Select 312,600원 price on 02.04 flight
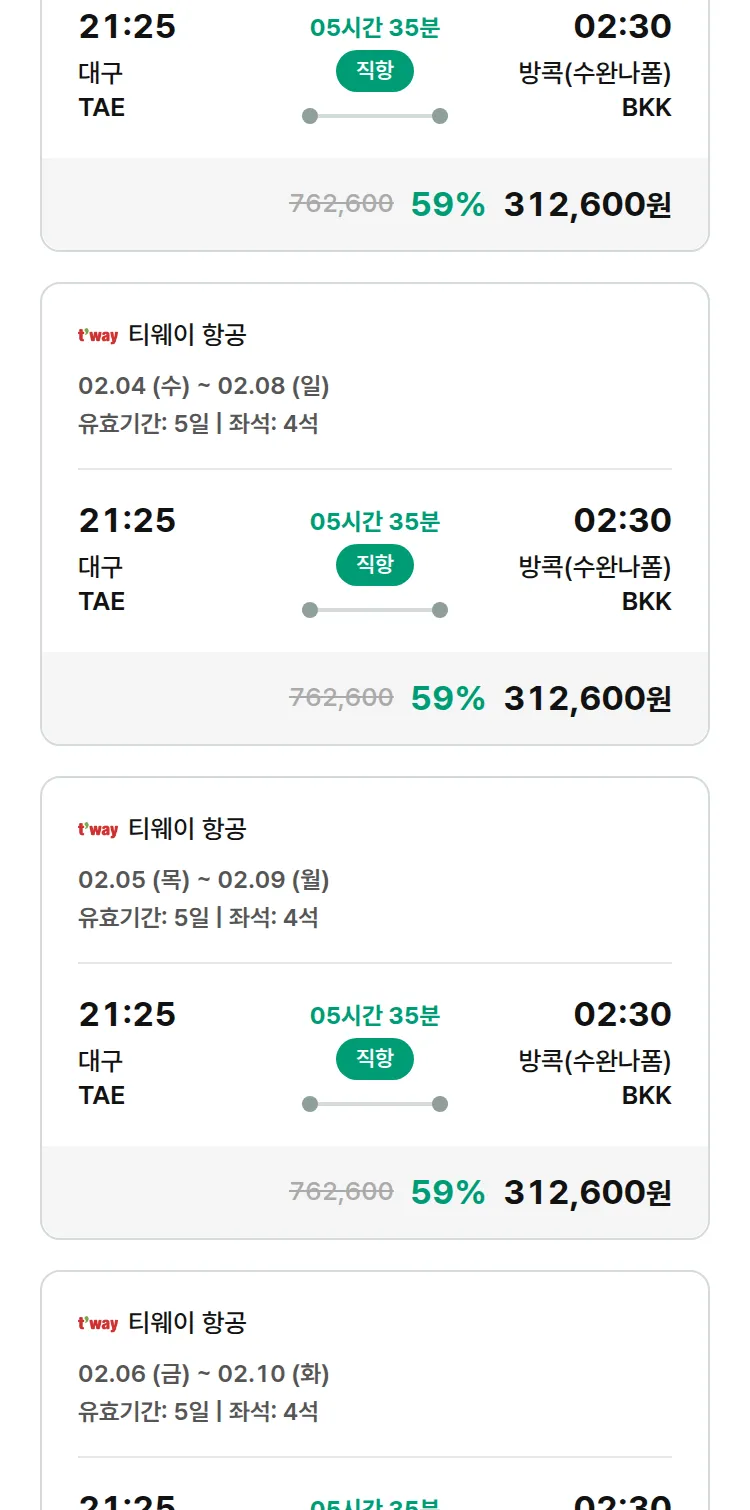 pyautogui.click(x=587, y=698)
